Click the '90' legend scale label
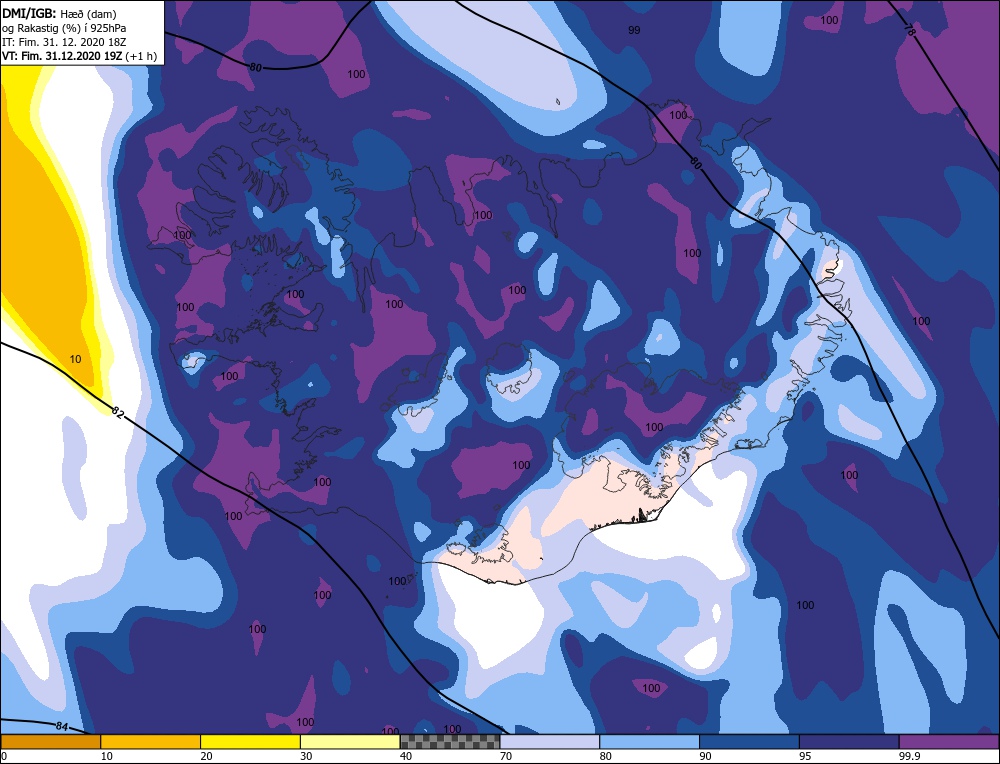The height and width of the screenshot is (764, 1000). click(705, 756)
